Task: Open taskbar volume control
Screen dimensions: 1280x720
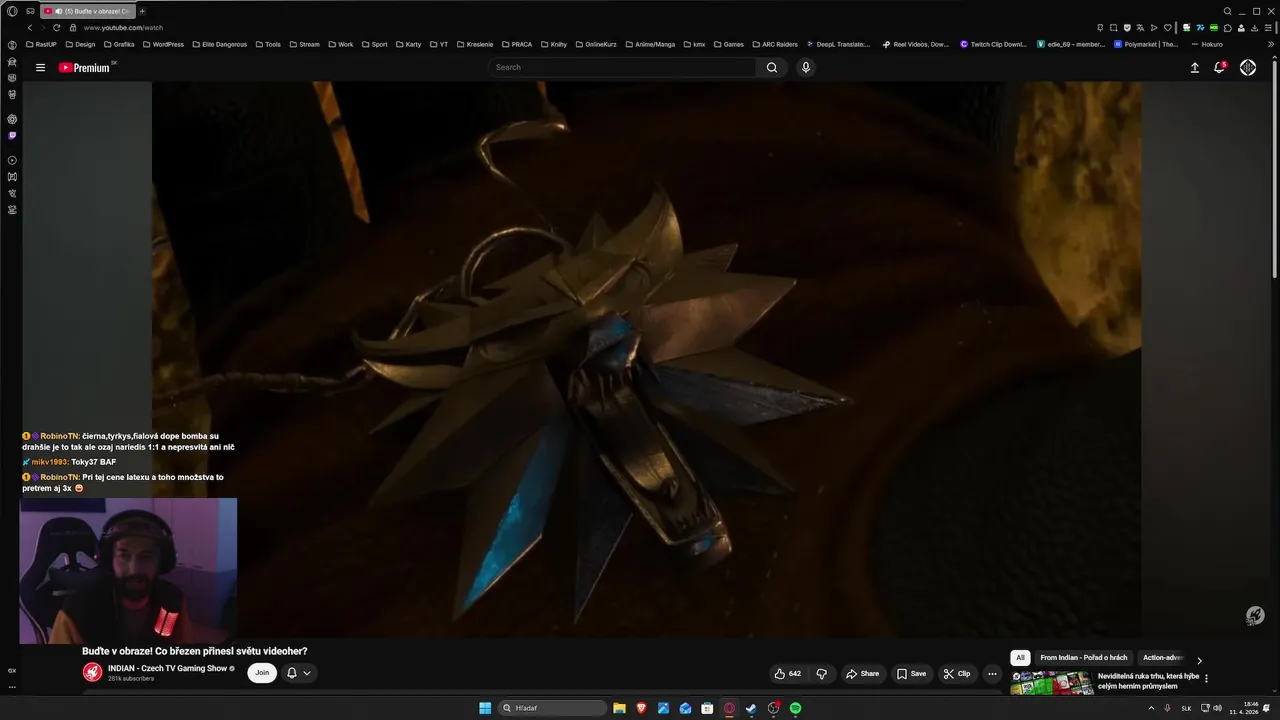Action: coord(1217,708)
